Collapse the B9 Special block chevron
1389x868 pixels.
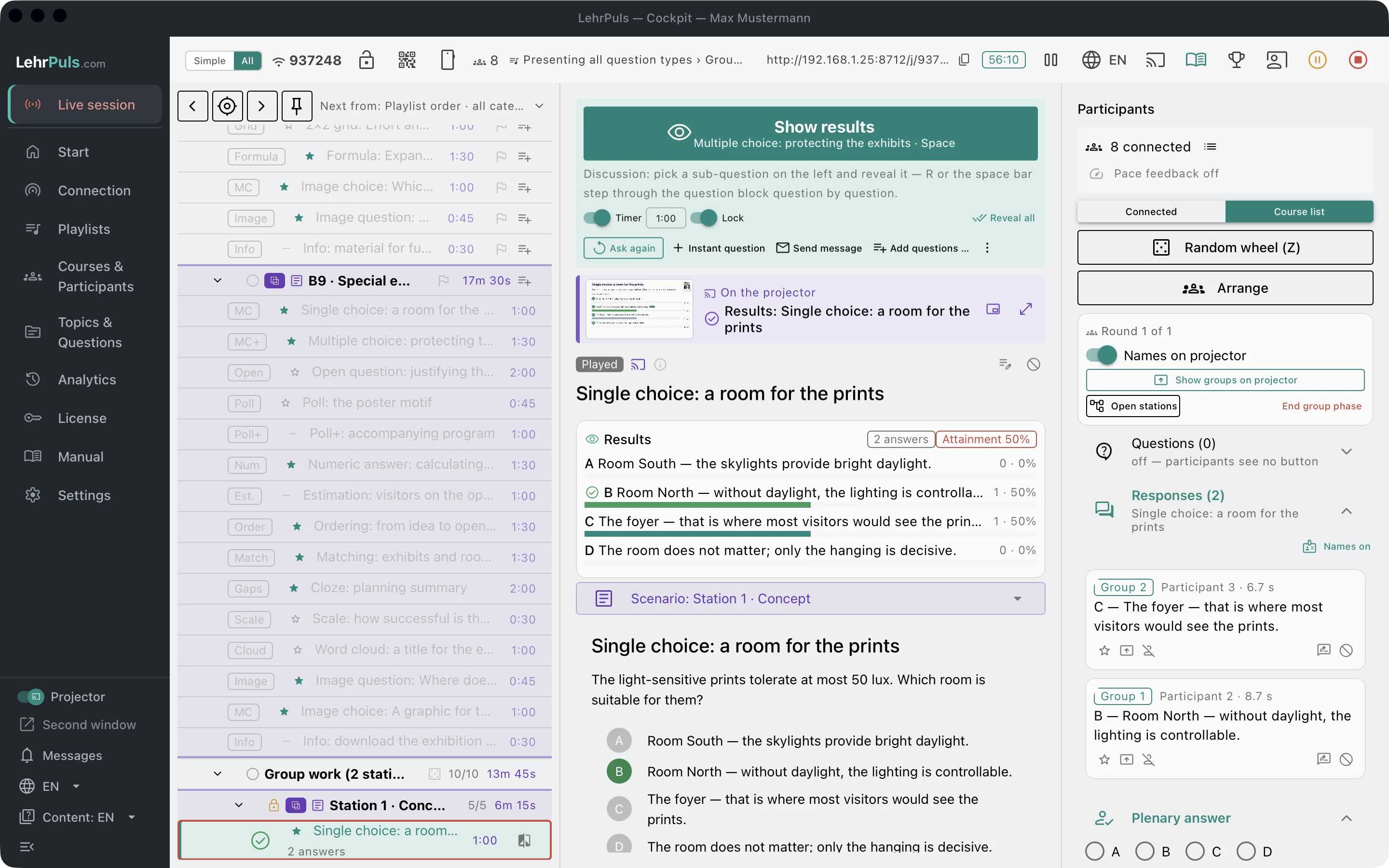218,281
